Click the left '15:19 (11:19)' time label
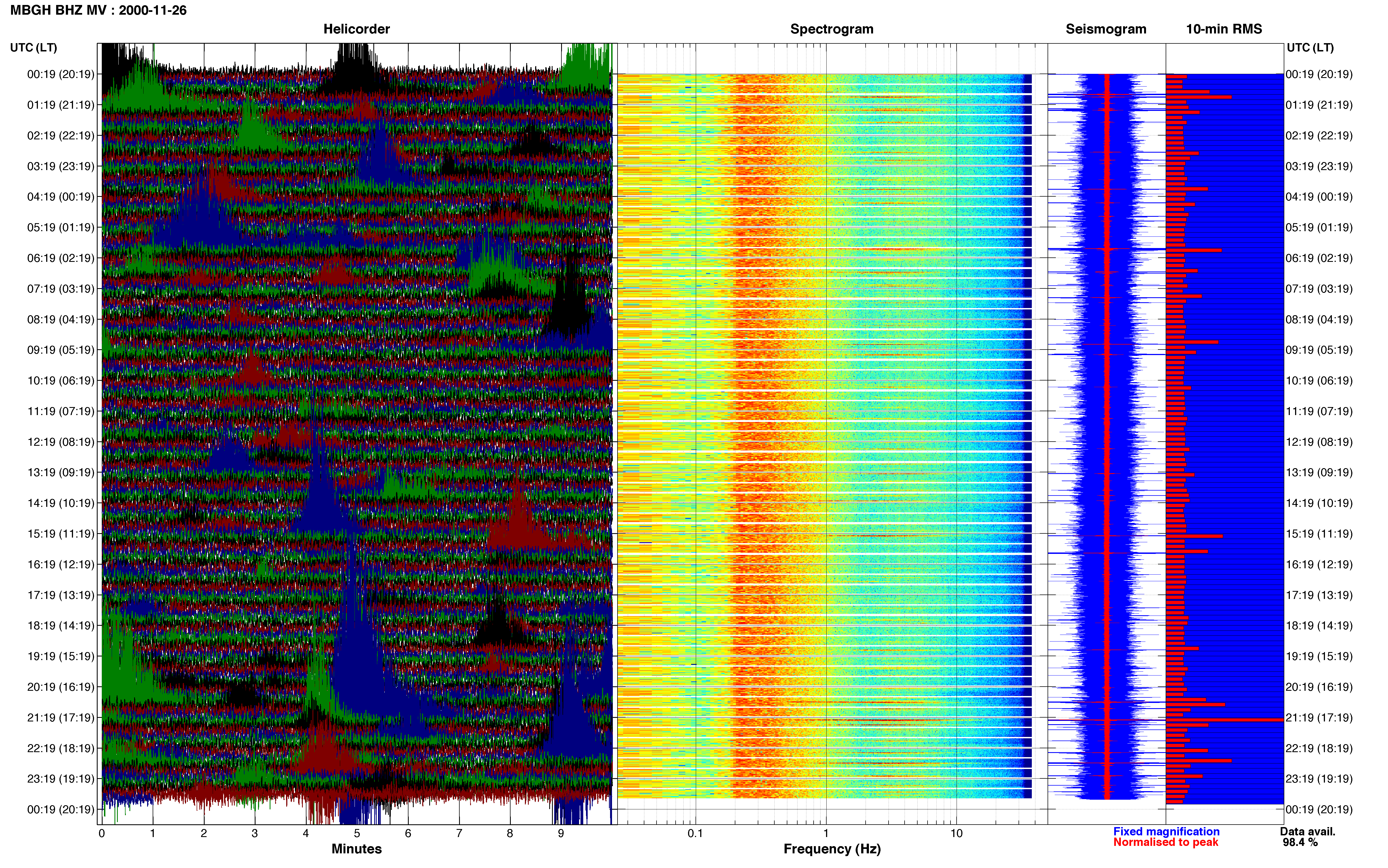Screen dimensions: 1388x868 pyautogui.click(x=61, y=534)
